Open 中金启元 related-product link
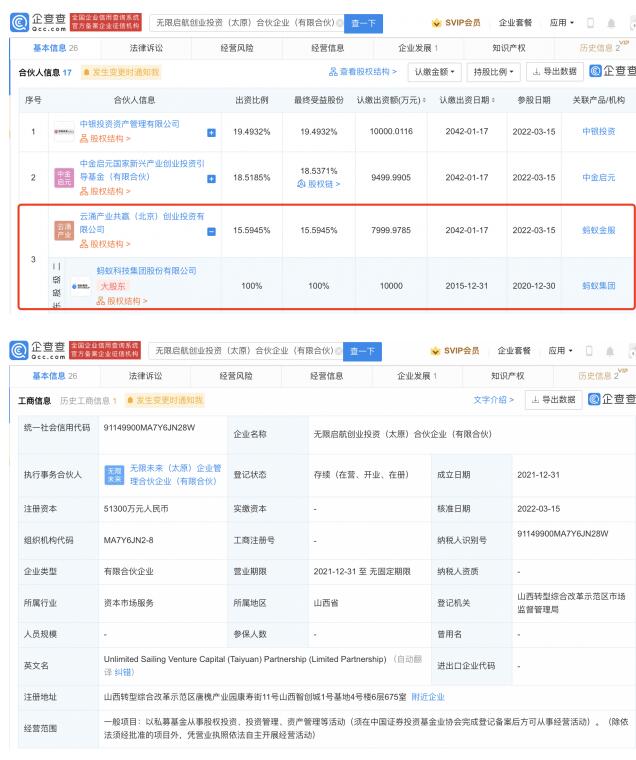This screenshot has height=760, width=636. [599, 177]
